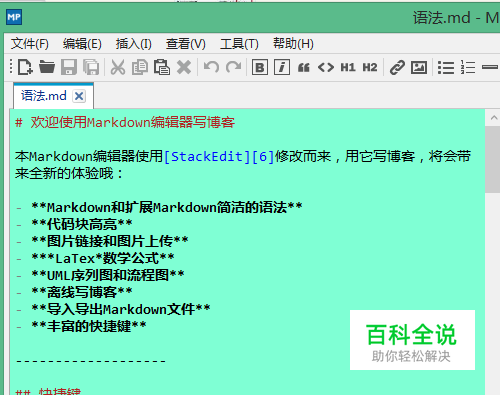The width and height of the screenshot is (500, 395).
Task: Click the dashed horizontal rule line text
Action: tap(91, 361)
